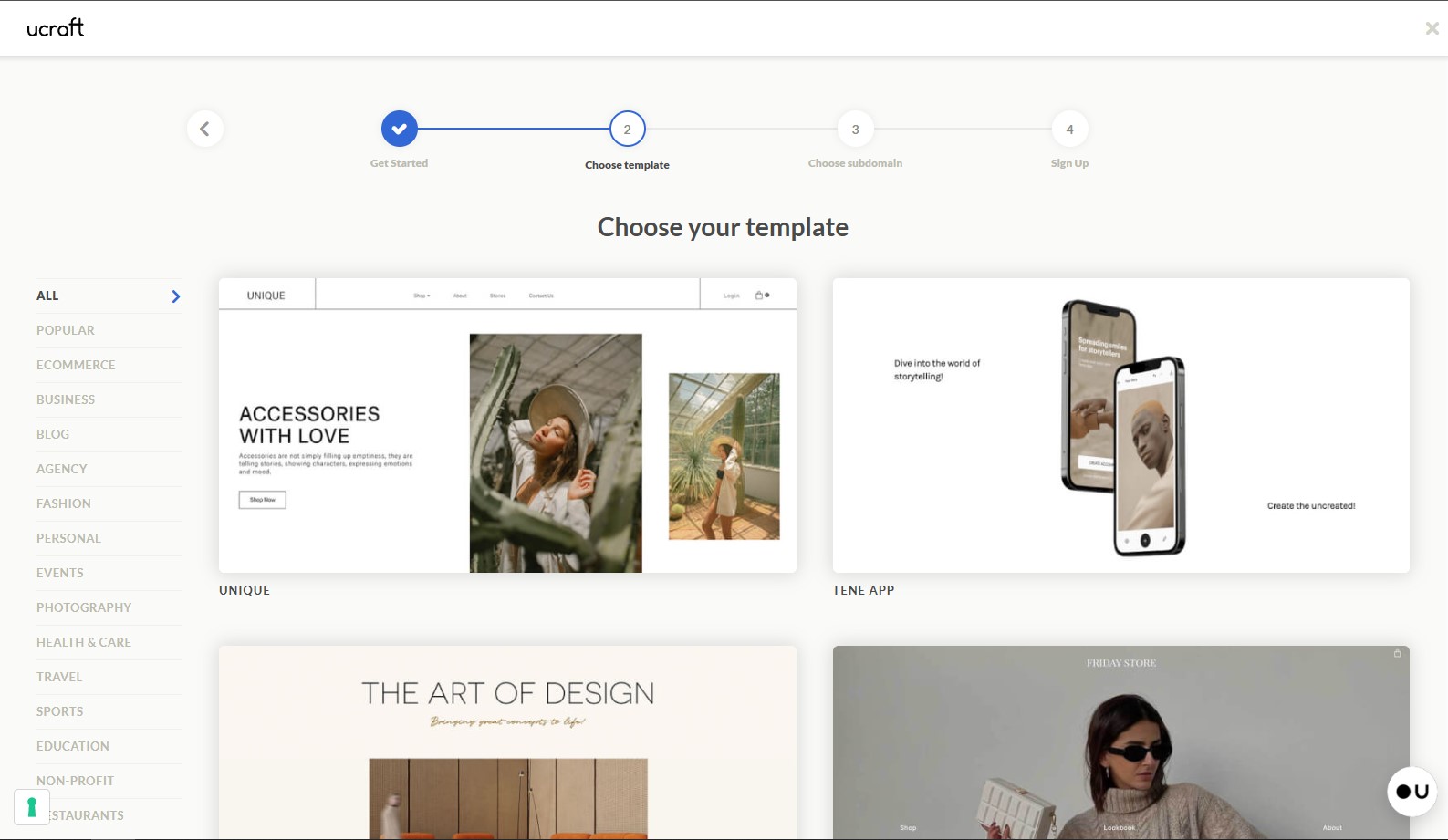Image resolution: width=1448 pixels, height=840 pixels.
Task: Select the ALL templates category
Action: (47, 296)
